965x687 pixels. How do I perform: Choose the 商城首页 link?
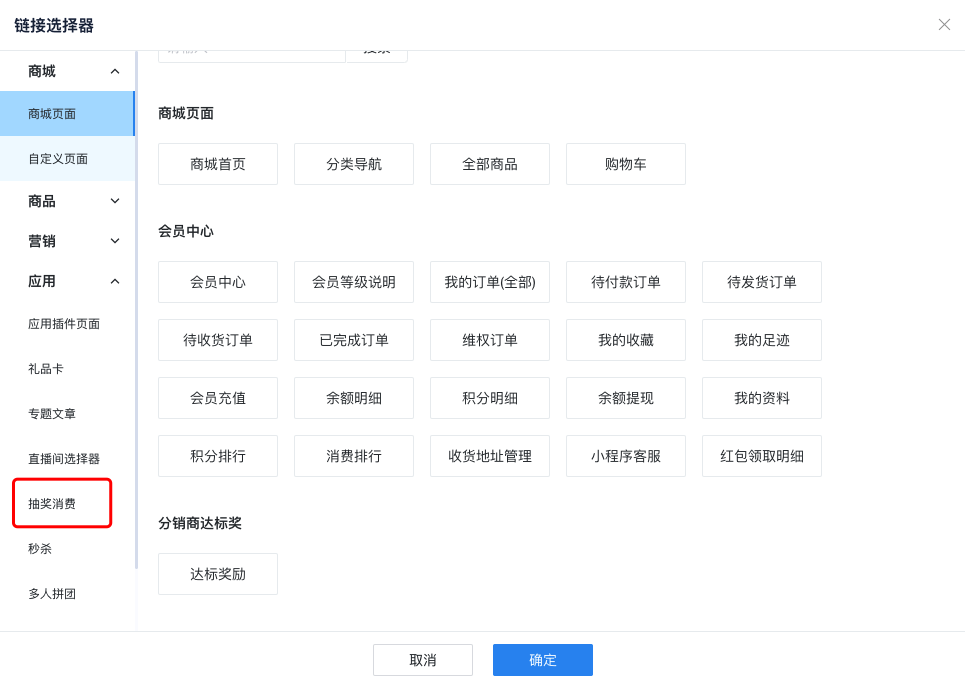pyautogui.click(x=218, y=164)
